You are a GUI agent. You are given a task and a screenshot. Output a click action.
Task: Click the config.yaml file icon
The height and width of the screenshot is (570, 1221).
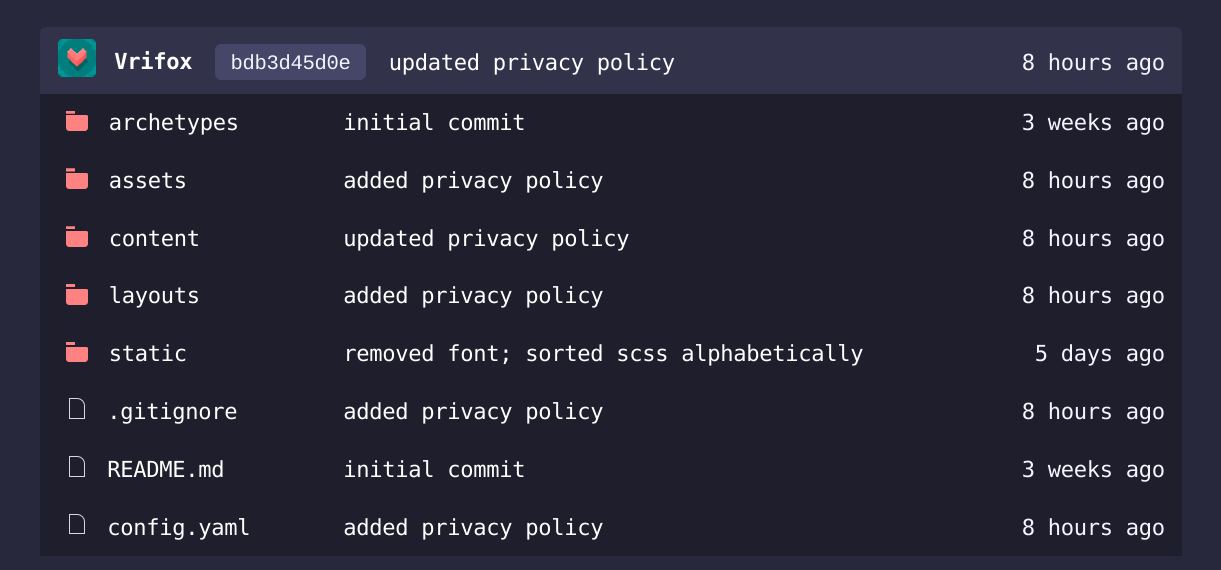(x=77, y=525)
